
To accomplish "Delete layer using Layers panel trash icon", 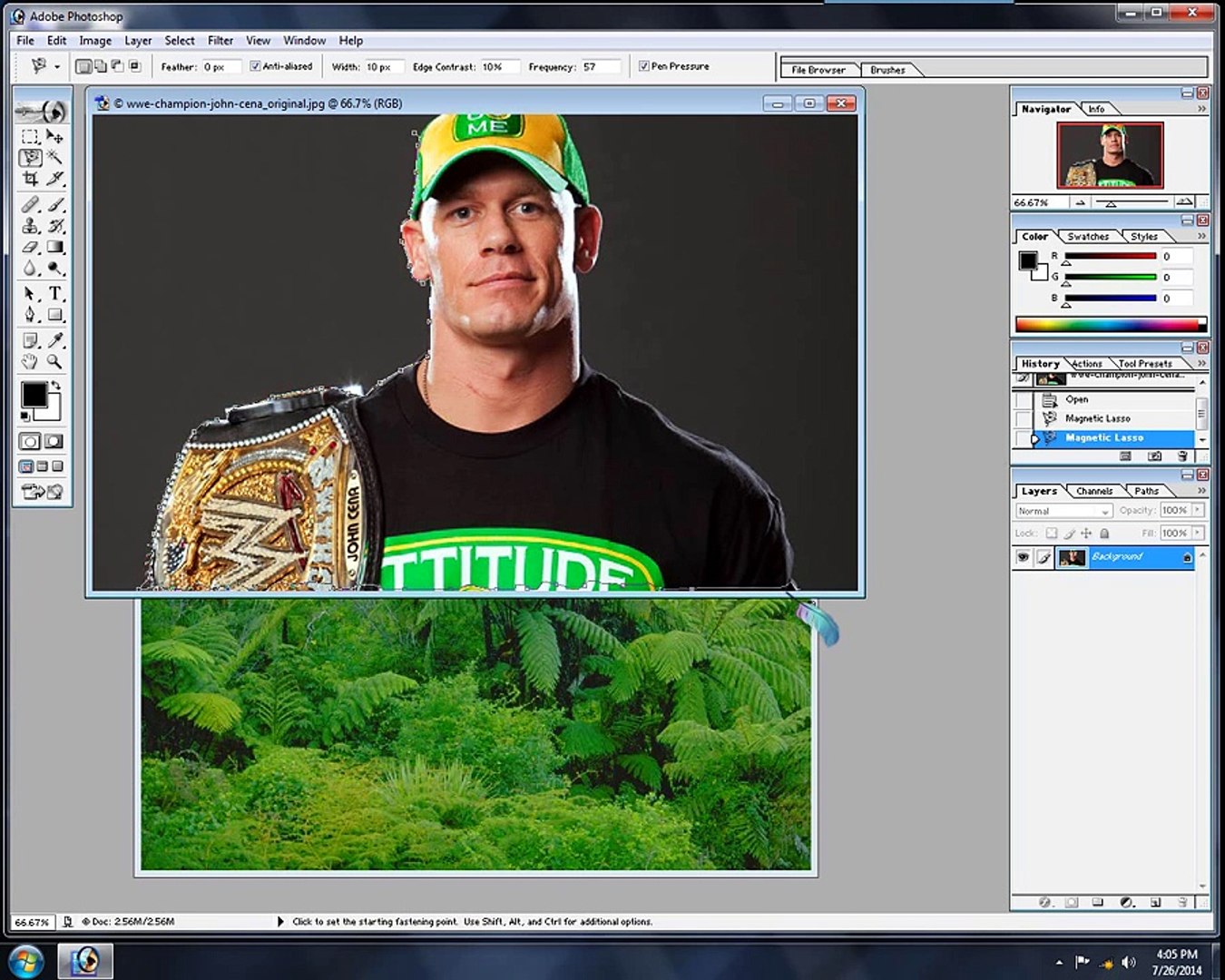I will [1182, 903].
